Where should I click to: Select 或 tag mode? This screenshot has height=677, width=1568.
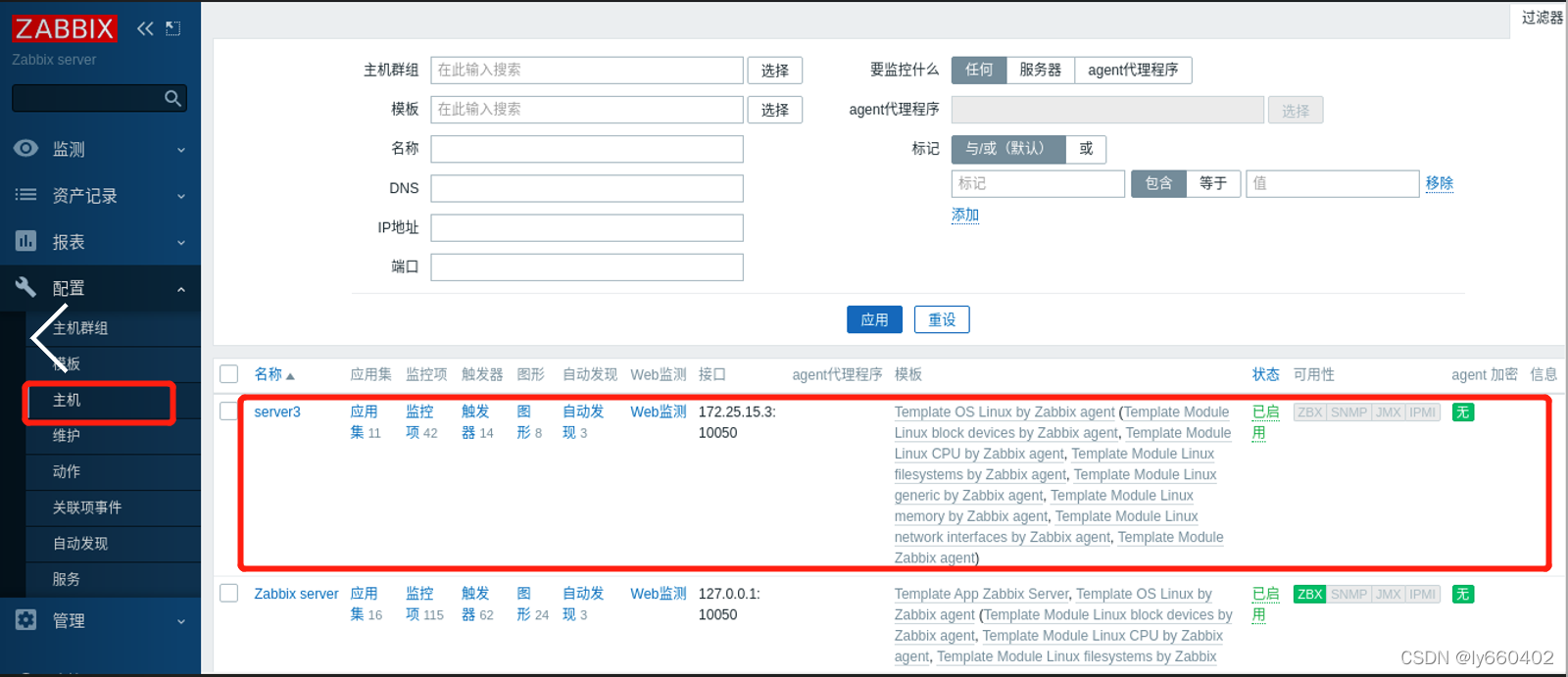1086,149
